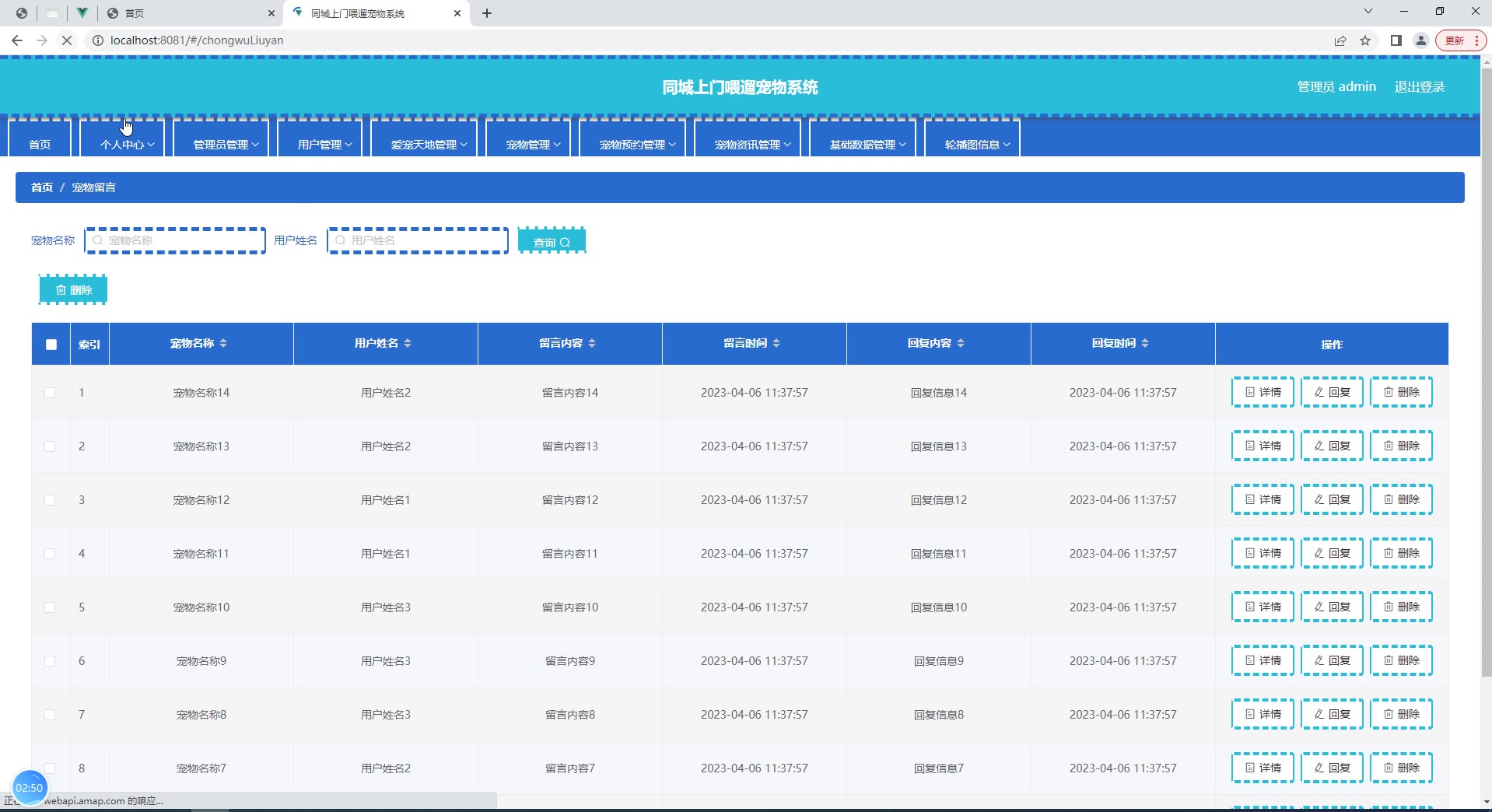Tick the checkbox for row 5
The width and height of the screenshot is (1492, 812).
[50, 607]
